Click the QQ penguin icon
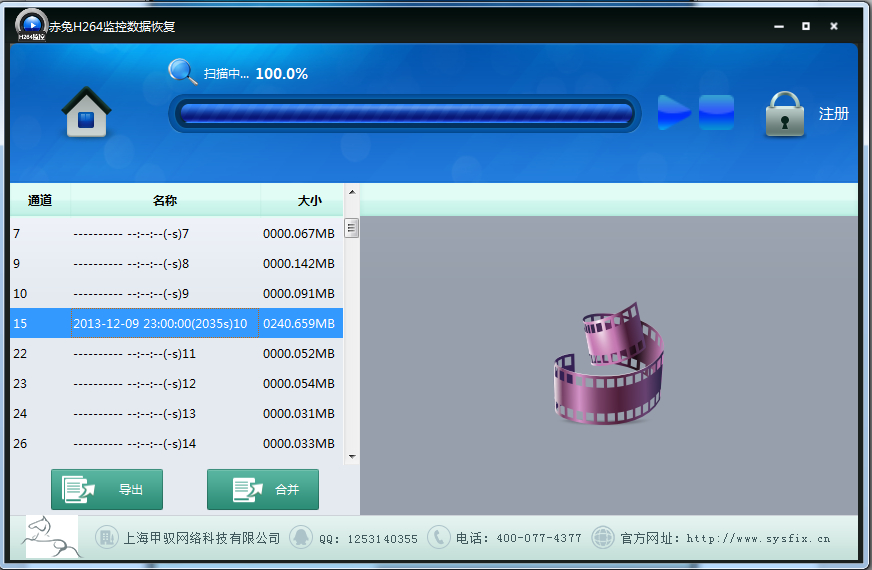 point(301,537)
